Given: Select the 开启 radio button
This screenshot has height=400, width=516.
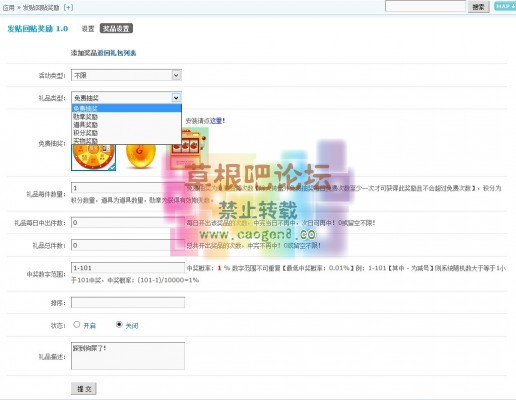Looking at the screenshot, I should pyautogui.click(x=77, y=324).
